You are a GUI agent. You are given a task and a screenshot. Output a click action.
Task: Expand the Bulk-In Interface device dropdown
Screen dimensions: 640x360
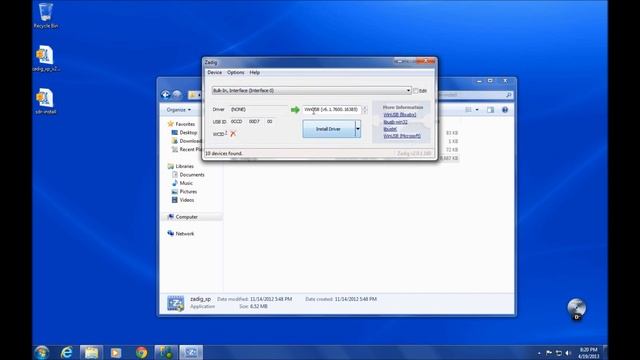pyautogui.click(x=408, y=90)
